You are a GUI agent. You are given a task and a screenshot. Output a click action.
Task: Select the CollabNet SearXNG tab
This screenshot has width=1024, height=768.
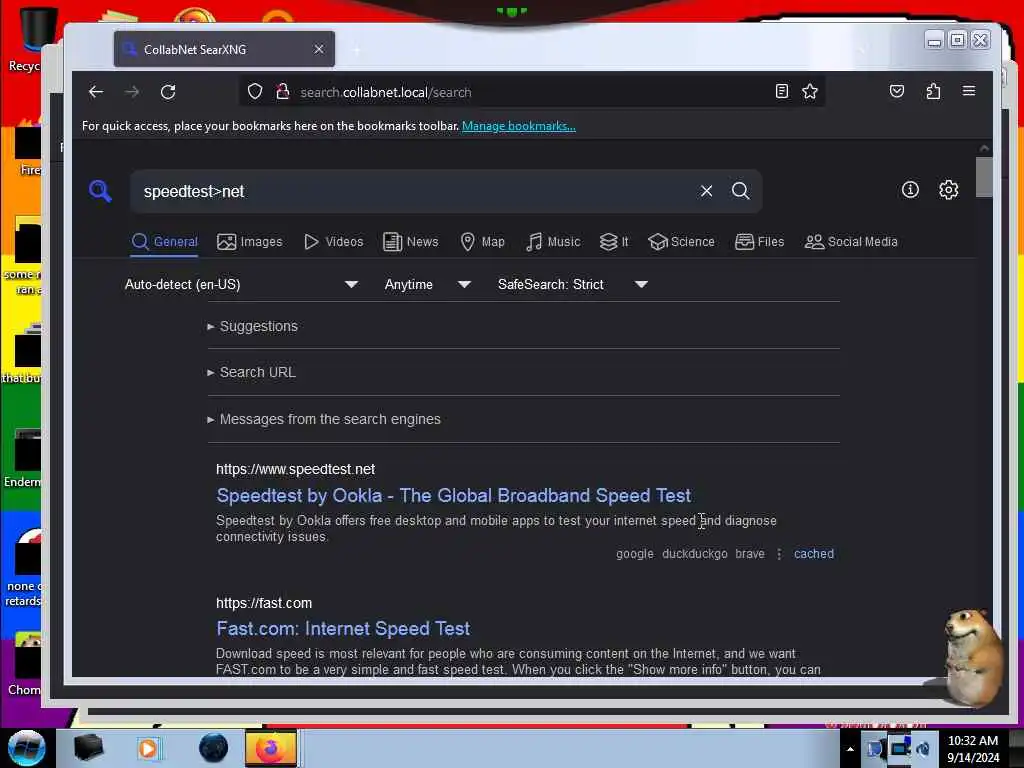pos(224,49)
